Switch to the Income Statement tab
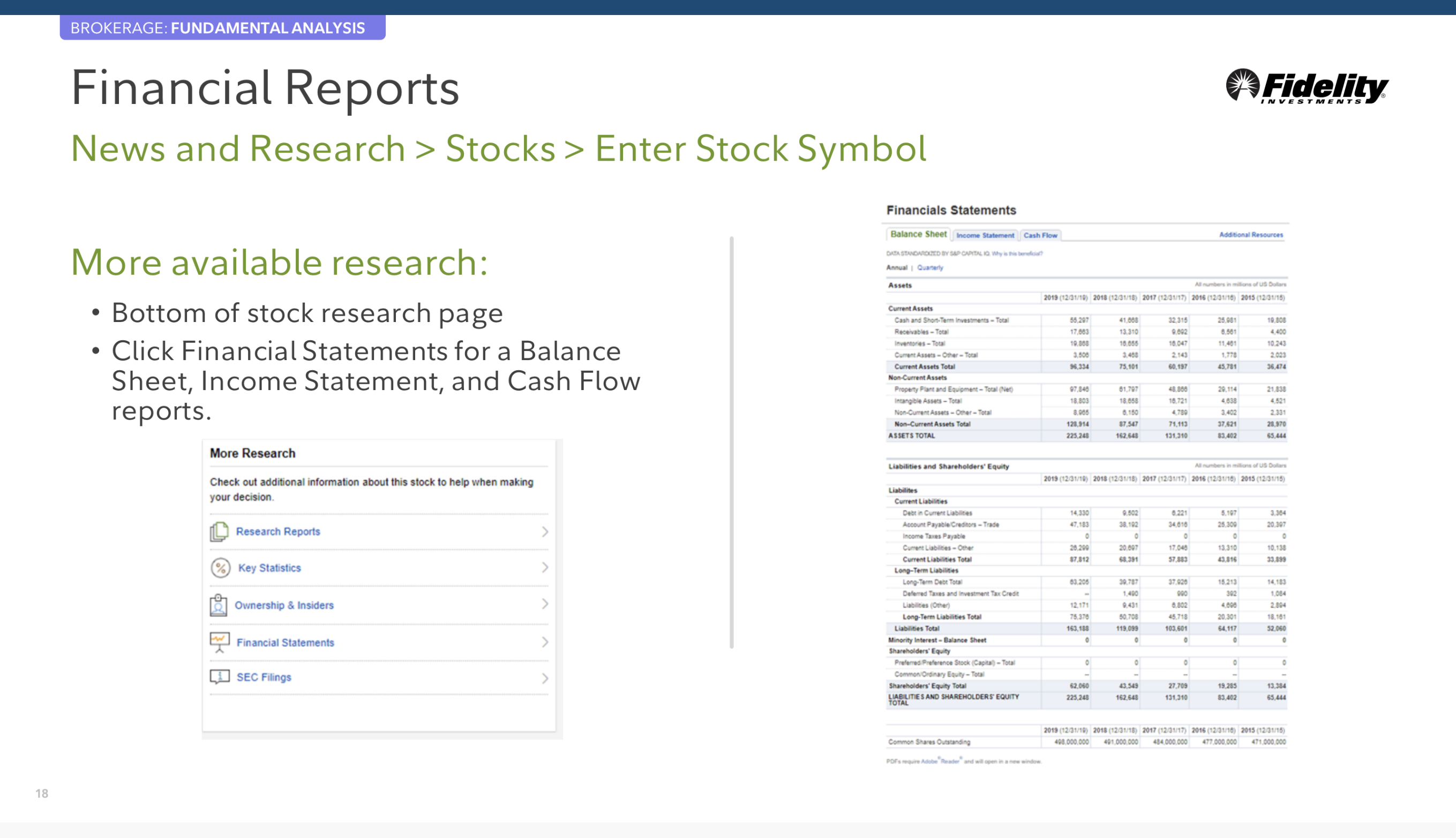 pos(985,235)
